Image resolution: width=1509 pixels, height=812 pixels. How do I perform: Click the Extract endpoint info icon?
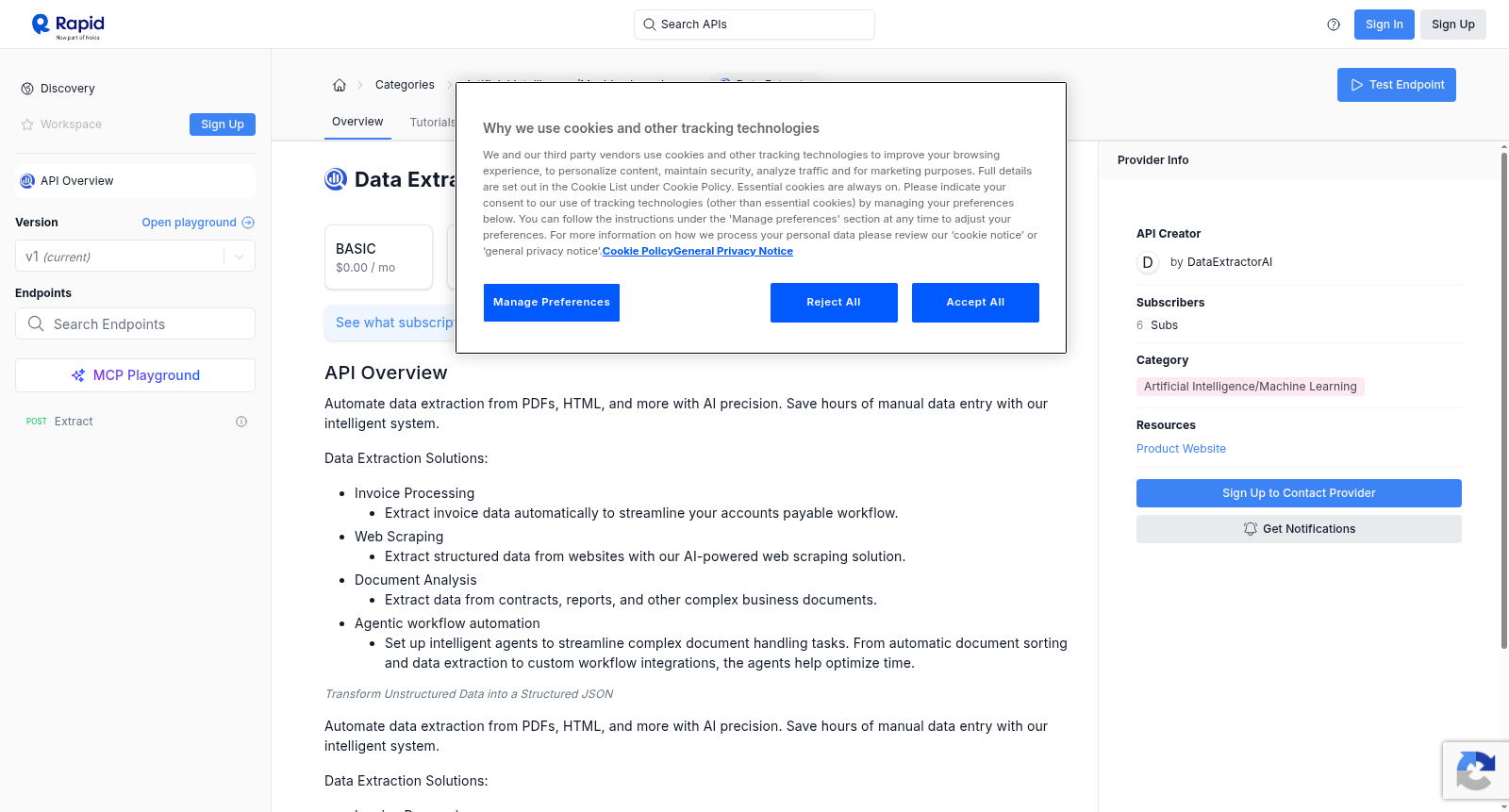pyautogui.click(x=241, y=422)
